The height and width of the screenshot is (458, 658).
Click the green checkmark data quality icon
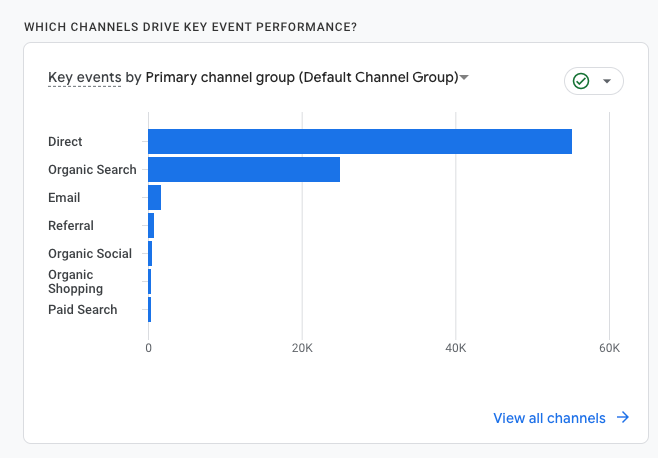579,81
